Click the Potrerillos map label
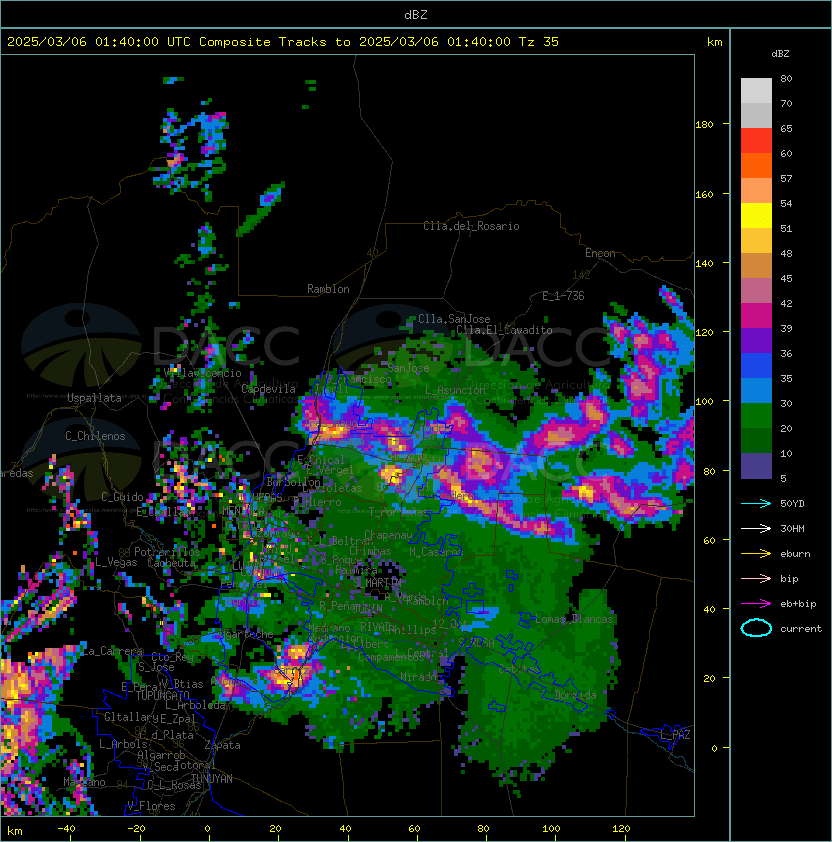Image resolution: width=832 pixels, height=842 pixels. (167, 552)
